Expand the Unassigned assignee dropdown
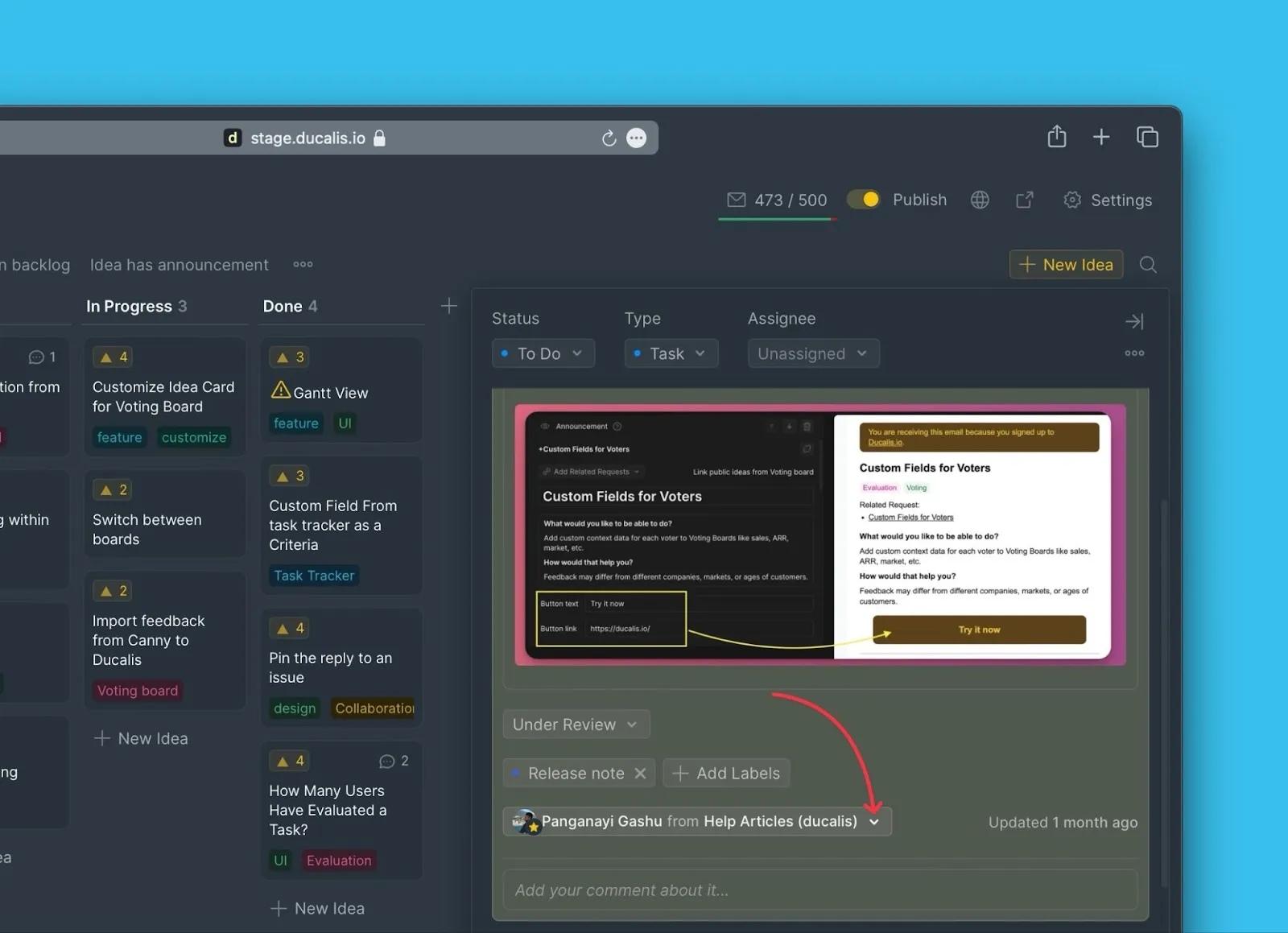The height and width of the screenshot is (933, 1288). point(813,353)
